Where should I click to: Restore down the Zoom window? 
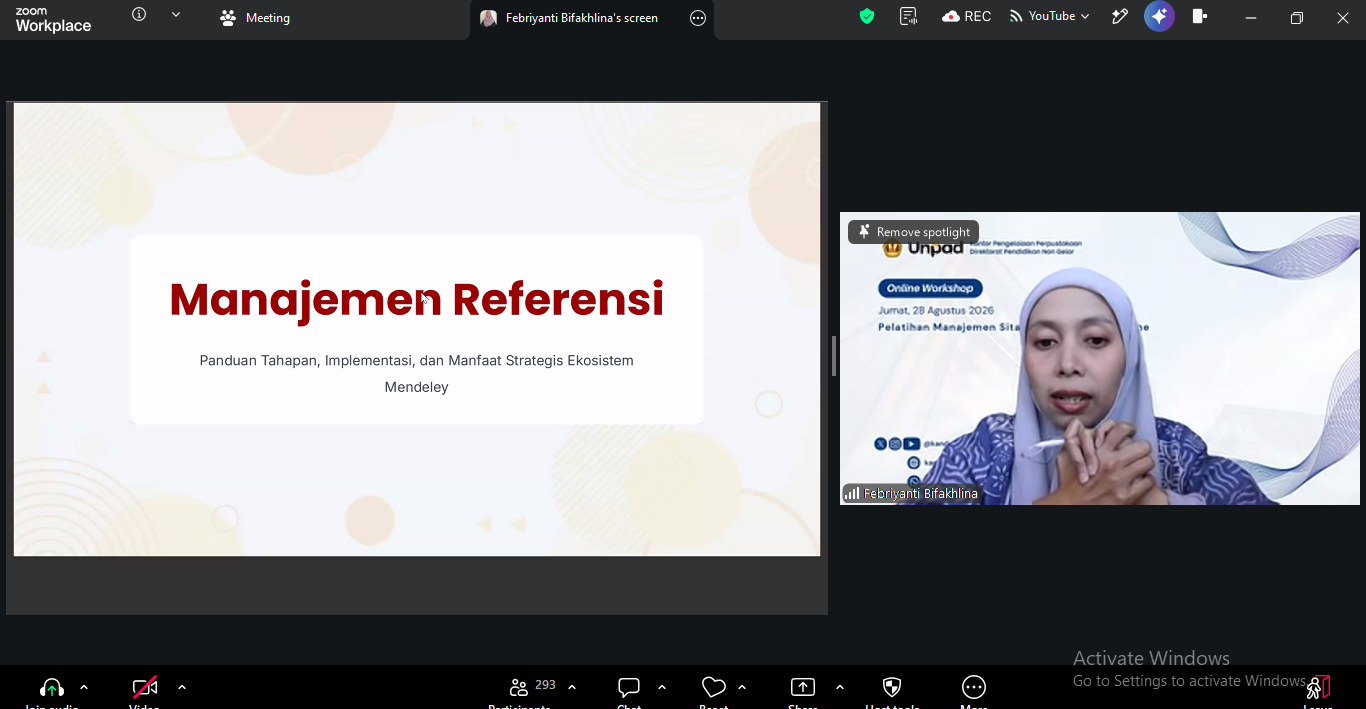tap(1297, 18)
